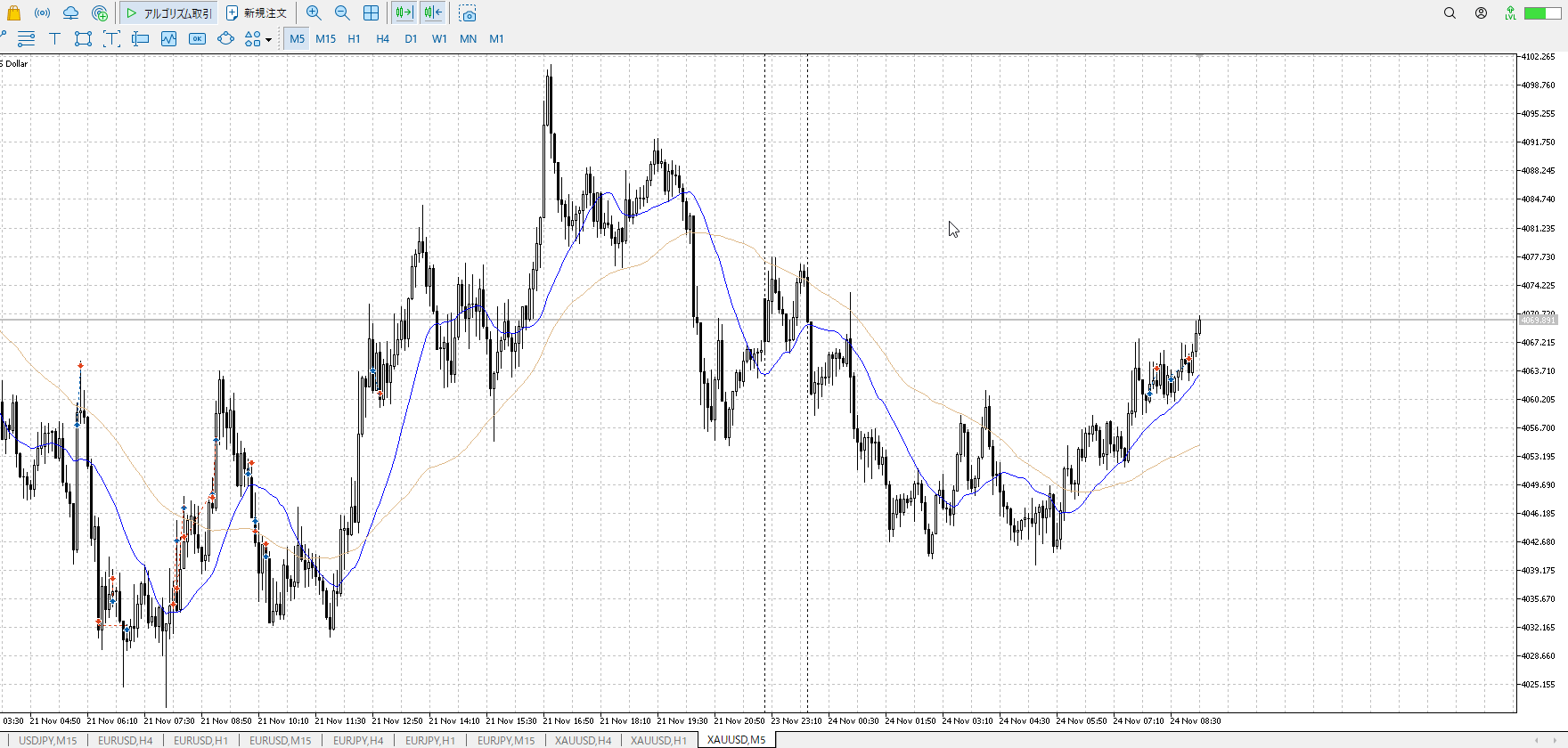Switch to the USDJPY,M15 chart tab
Image resolution: width=1568 pixels, height=748 pixels.
coord(48,740)
